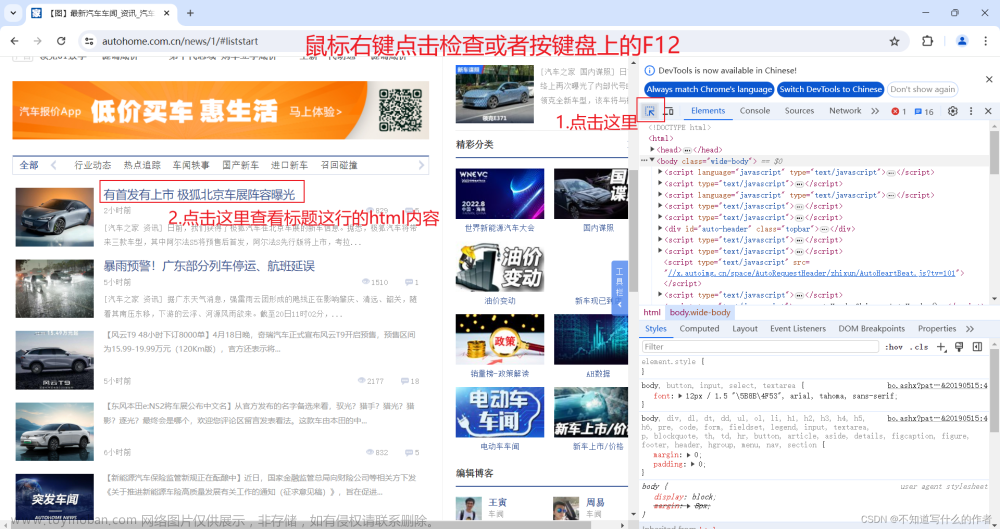The width and height of the screenshot is (1000, 529).
Task: Dismiss the DevTools language infobar
Action: [989, 80]
